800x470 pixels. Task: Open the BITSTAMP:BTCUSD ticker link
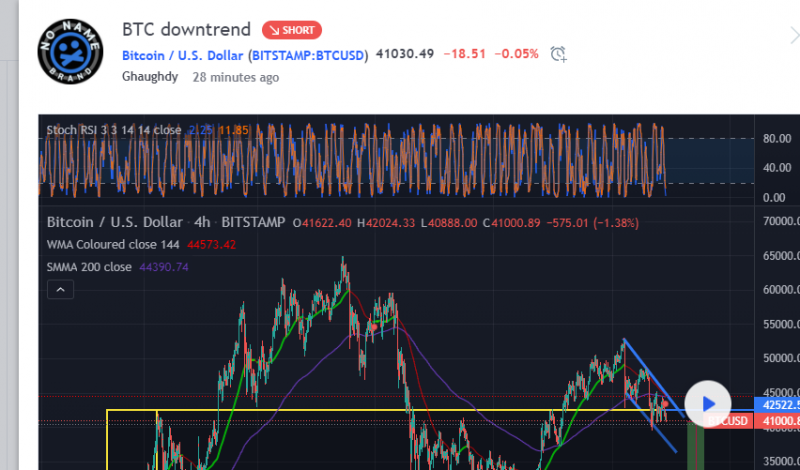tap(308, 56)
